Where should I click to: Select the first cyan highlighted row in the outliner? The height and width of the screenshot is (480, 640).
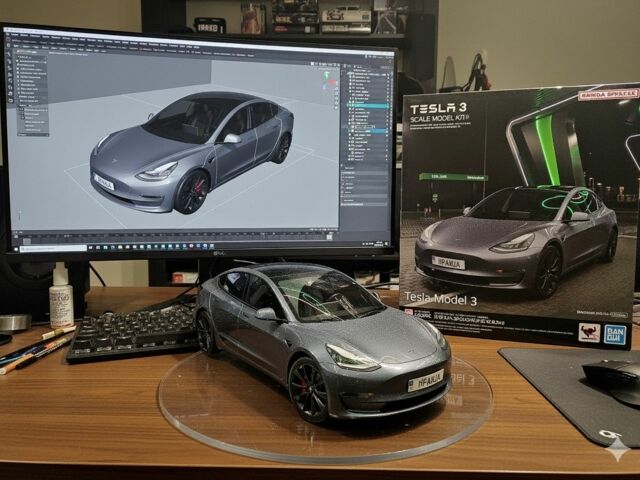pos(366,104)
